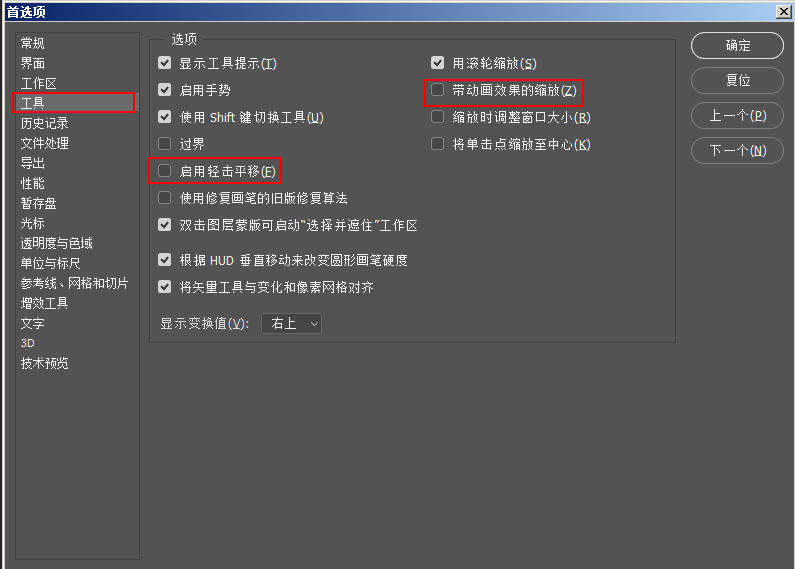Switch to 性能 preferences page

32,183
